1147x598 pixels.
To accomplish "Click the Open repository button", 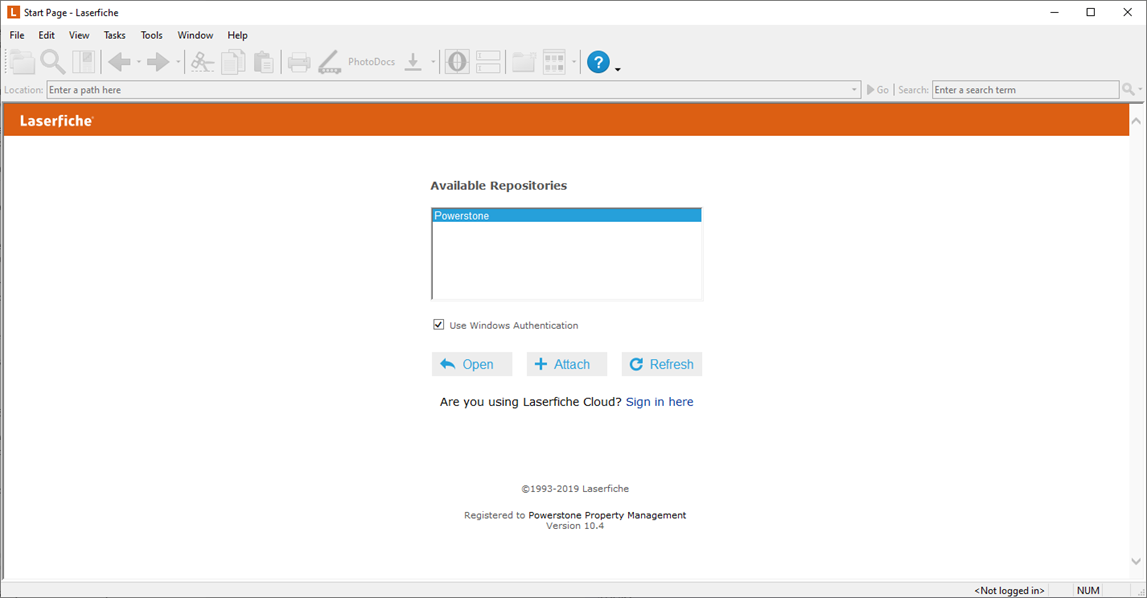I will [472, 364].
